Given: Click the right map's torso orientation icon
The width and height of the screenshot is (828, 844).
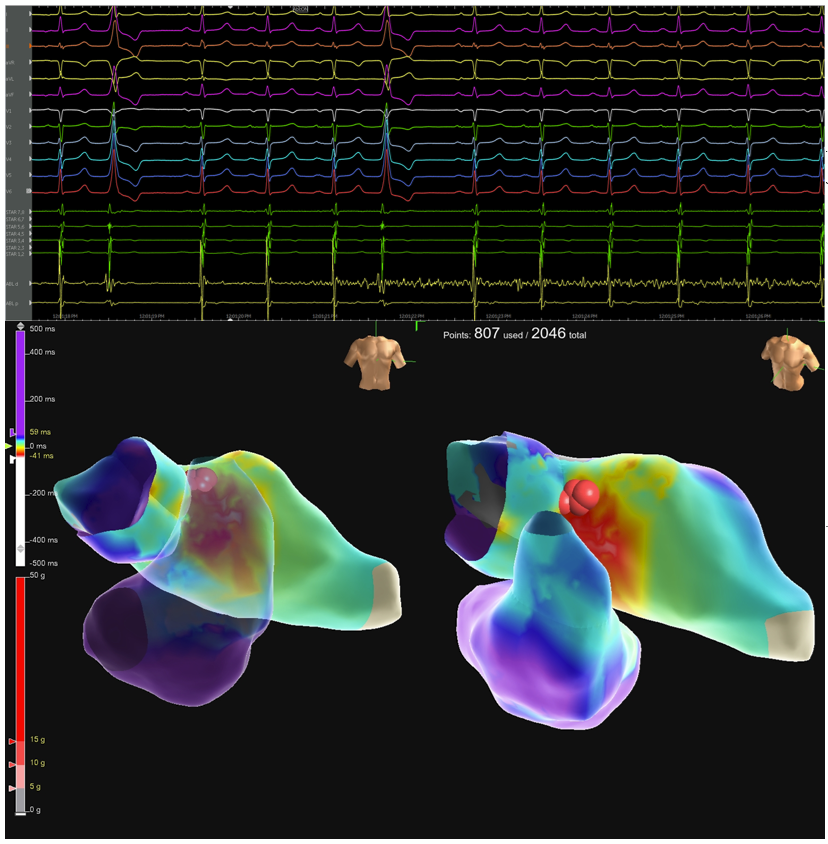Looking at the screenshot, I should click(790, 362).
